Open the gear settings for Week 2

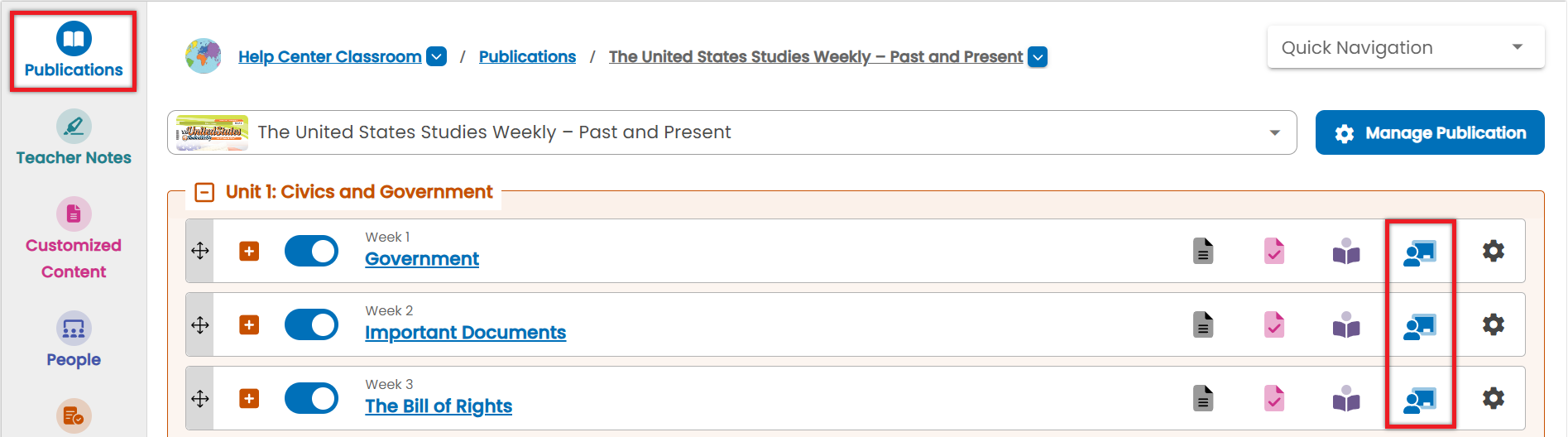tap(1494, 324)
